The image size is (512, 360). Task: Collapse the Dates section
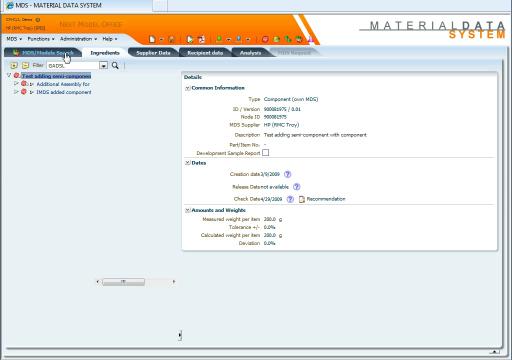188,163
